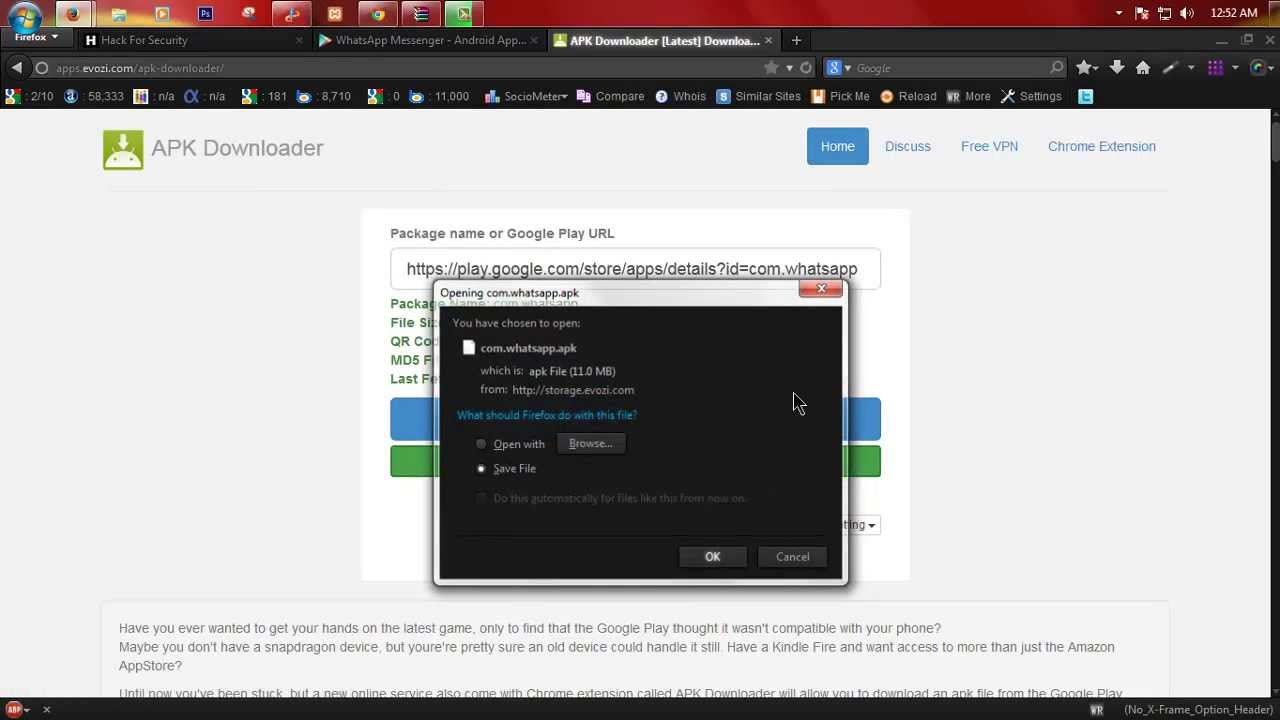Select the APK Downloader browser tab
Screen dimensions: 1280x720
(662, 40)
